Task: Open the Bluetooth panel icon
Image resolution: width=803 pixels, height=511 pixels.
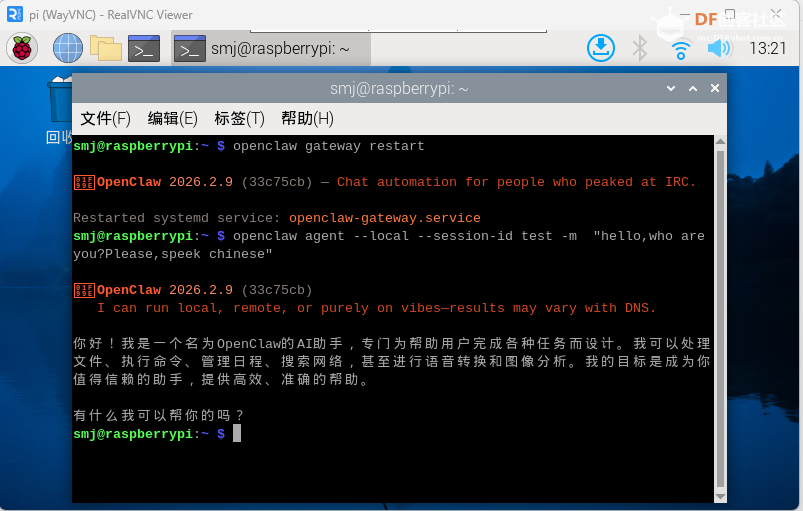Action: click(640, 49)
